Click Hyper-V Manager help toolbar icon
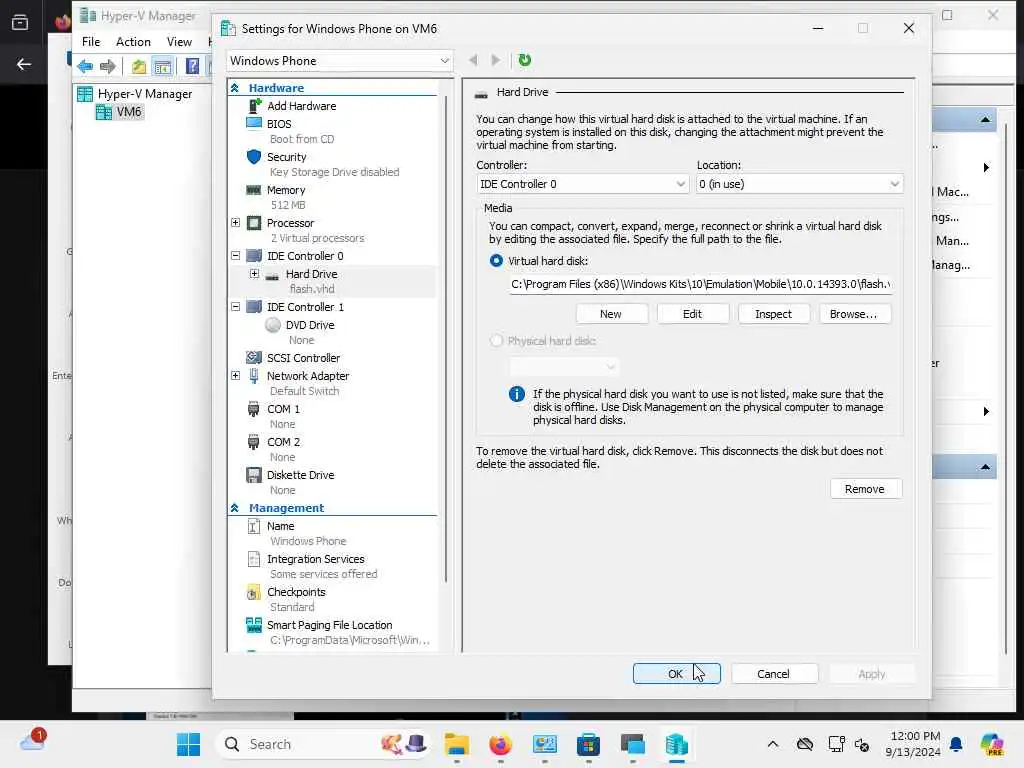Screen dimensions: 1024x768 (193, 66)
